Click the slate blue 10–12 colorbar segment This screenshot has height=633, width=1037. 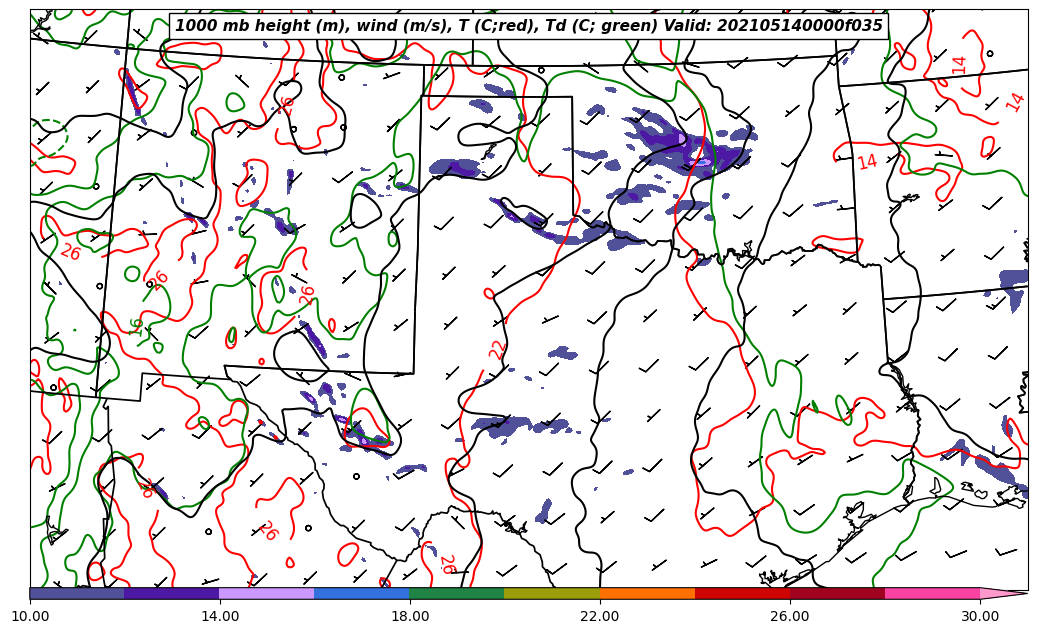point(77,593)
